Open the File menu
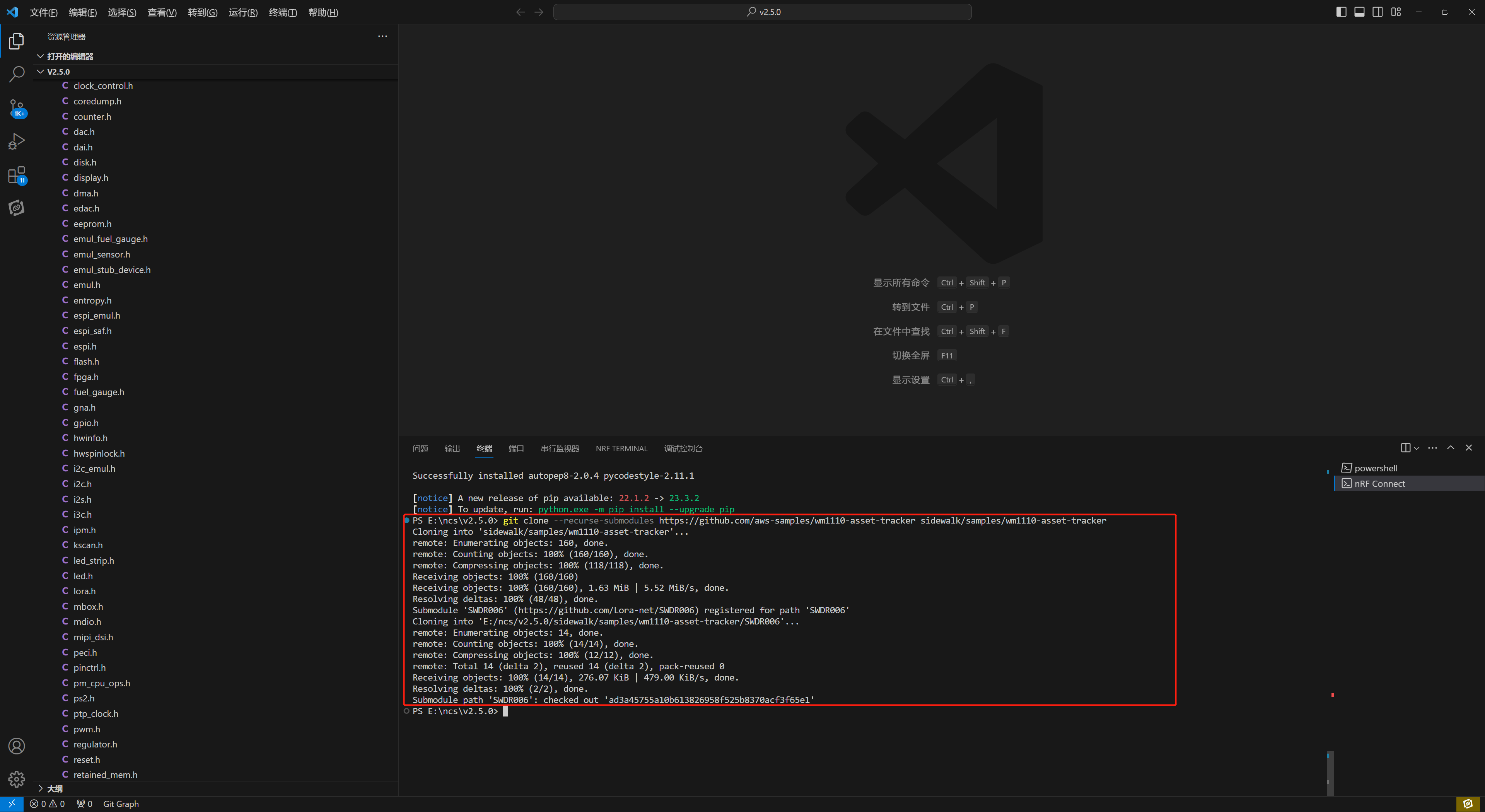This screenshot has height=812, width=1485. (x=43, y=12)
